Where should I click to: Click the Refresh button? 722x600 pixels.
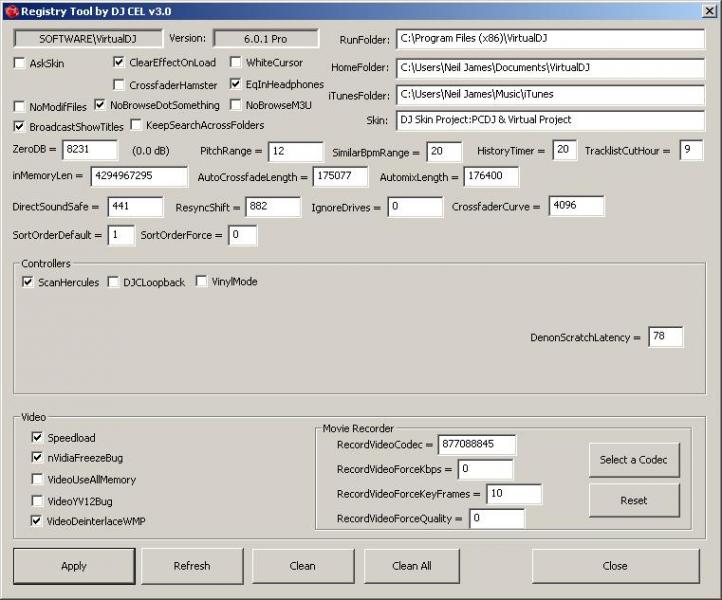click(x=191, y=566)
